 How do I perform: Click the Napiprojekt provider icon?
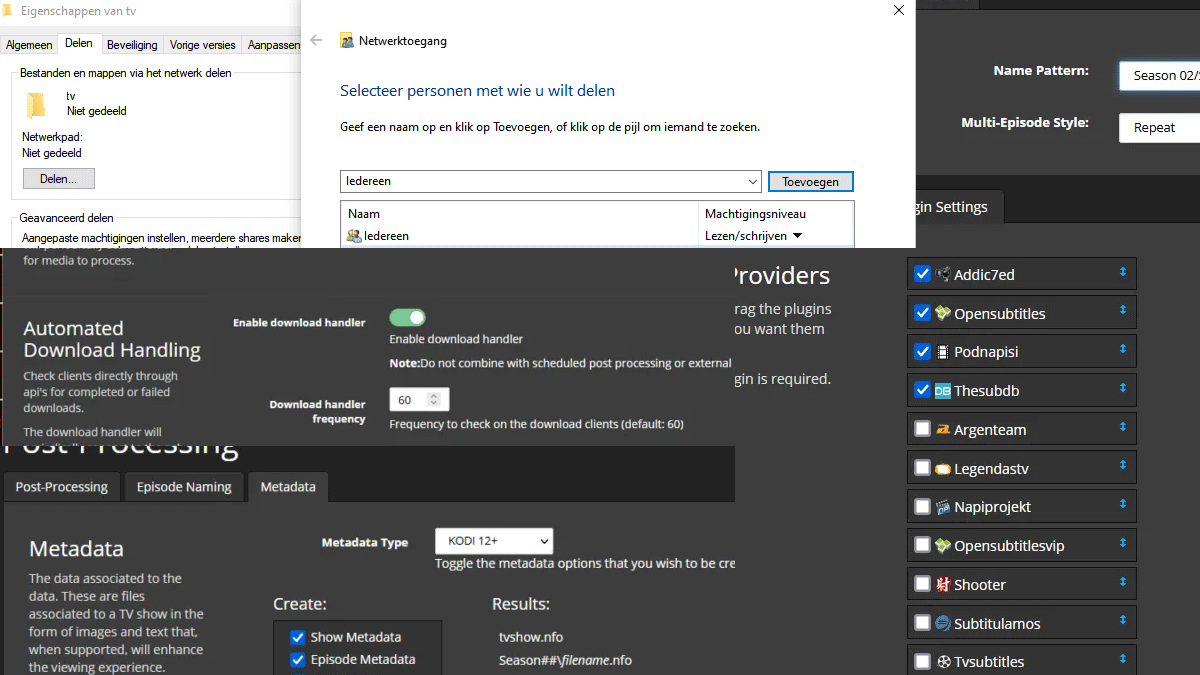point(943,507)
